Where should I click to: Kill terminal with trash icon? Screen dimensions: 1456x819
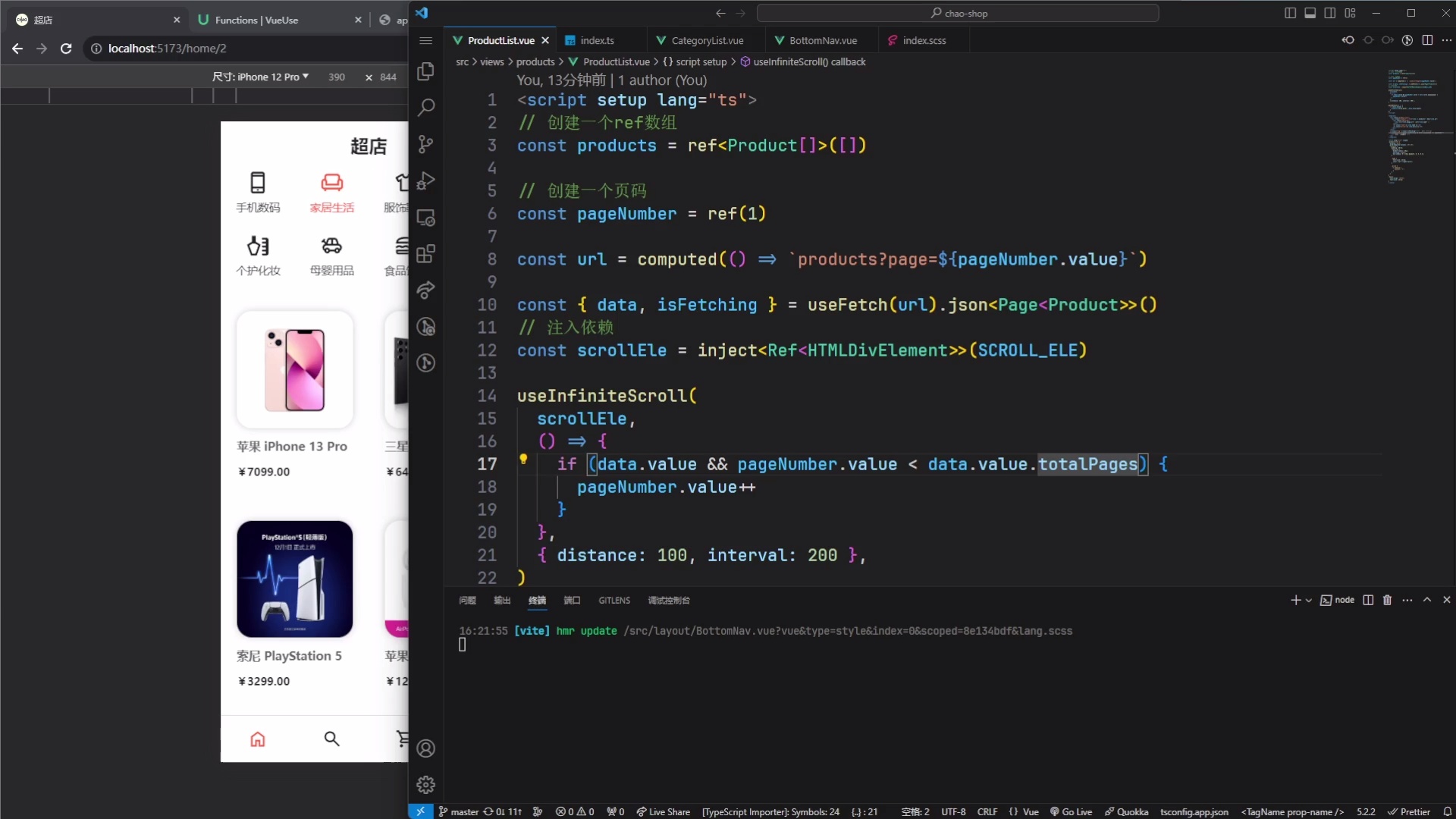1387,600
